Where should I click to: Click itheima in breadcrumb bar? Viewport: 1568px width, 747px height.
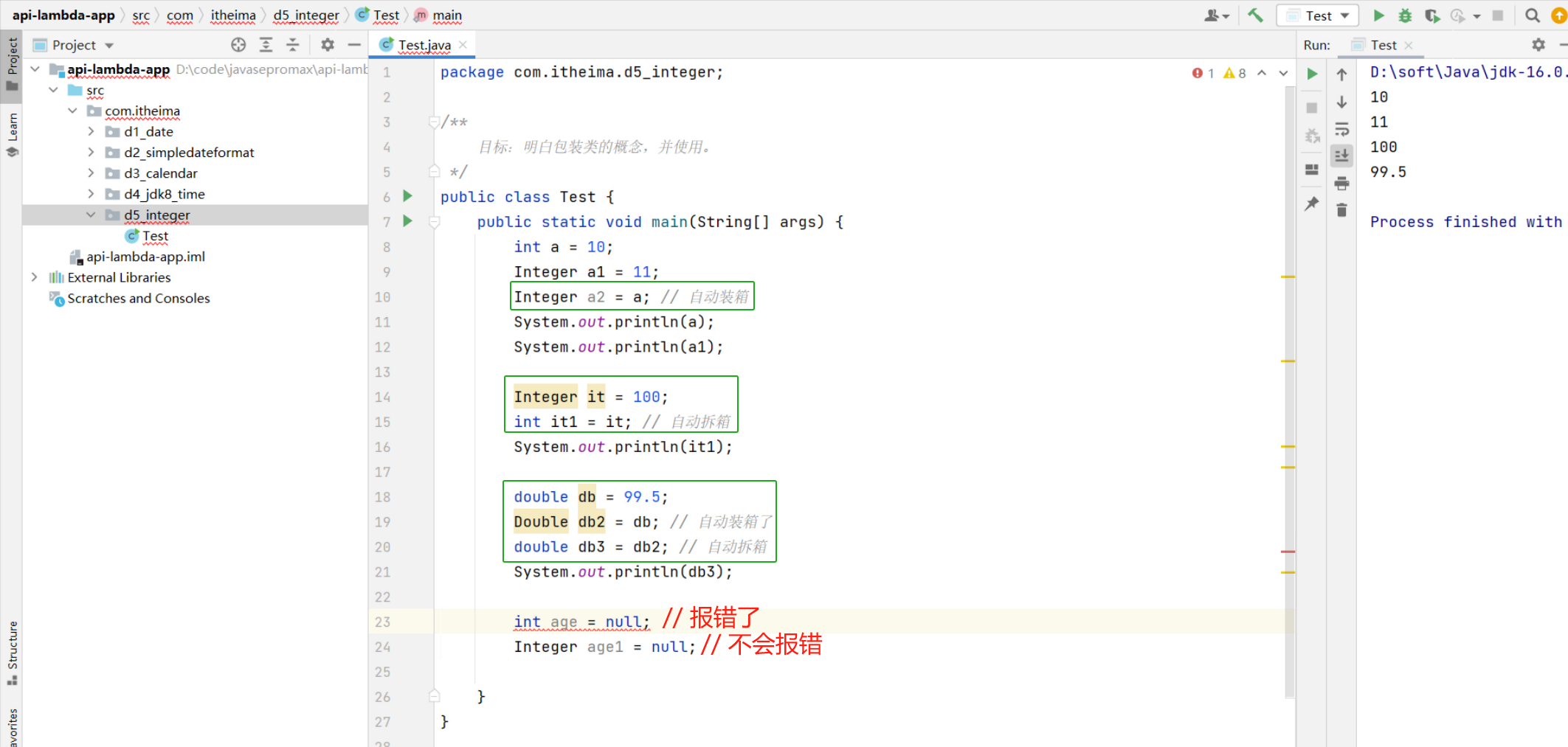click(233, 15)
